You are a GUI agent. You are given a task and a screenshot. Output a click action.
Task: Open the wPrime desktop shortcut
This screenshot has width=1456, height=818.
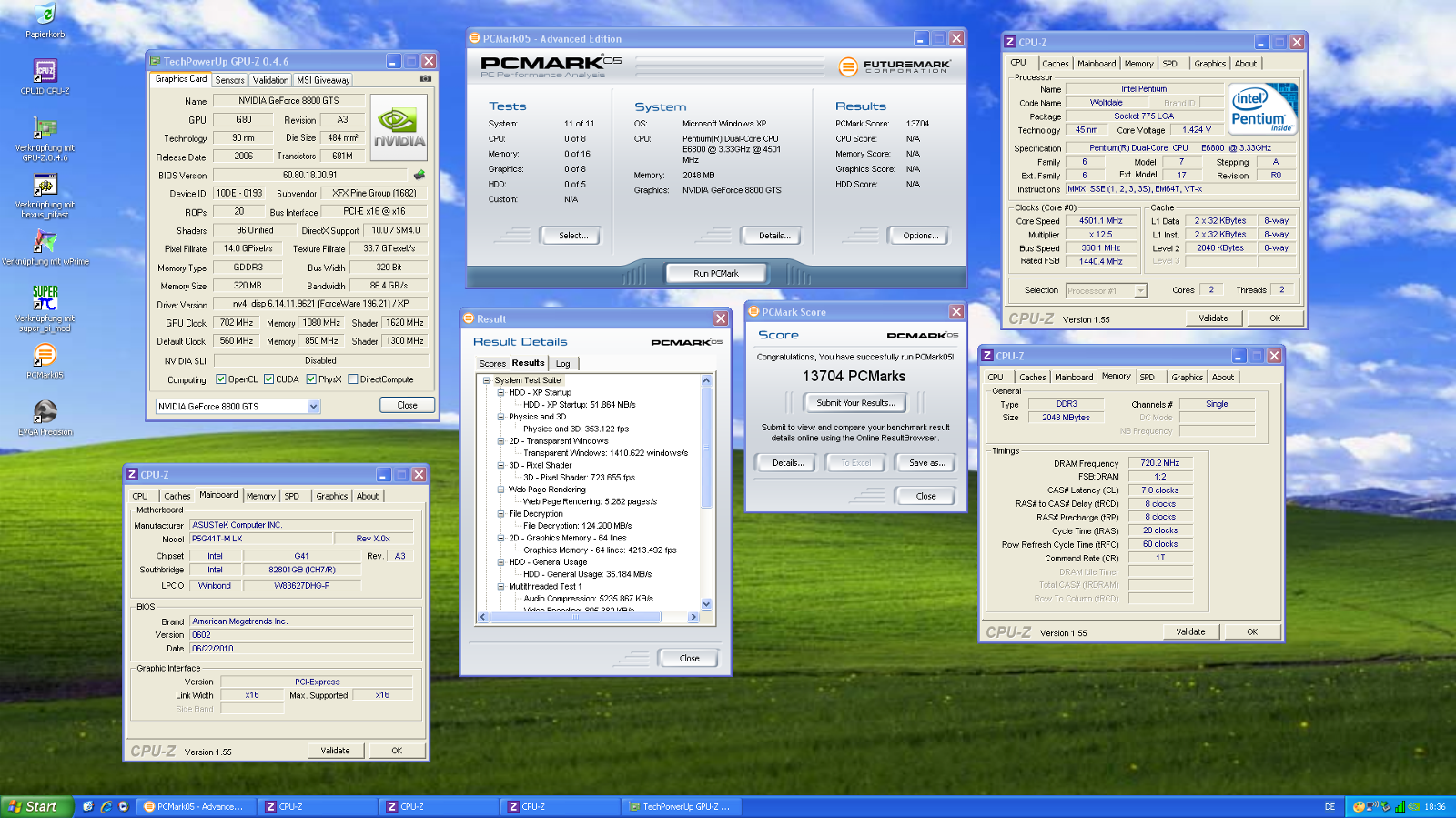(x=45, y=242)
